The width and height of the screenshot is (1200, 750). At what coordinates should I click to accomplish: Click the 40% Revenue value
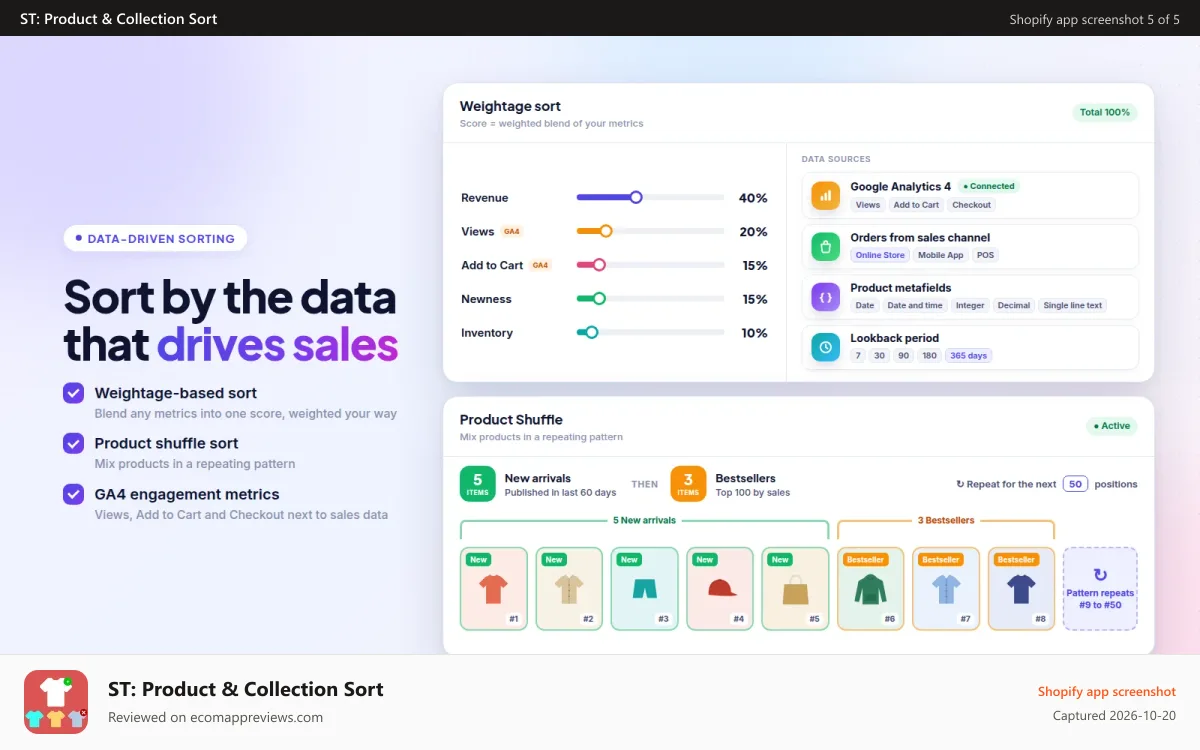click(753, 198)
